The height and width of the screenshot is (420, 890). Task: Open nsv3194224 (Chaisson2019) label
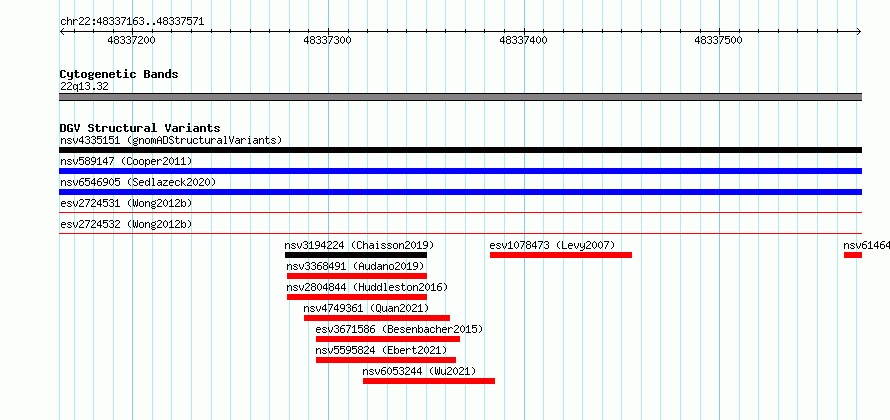coord(359,245)
